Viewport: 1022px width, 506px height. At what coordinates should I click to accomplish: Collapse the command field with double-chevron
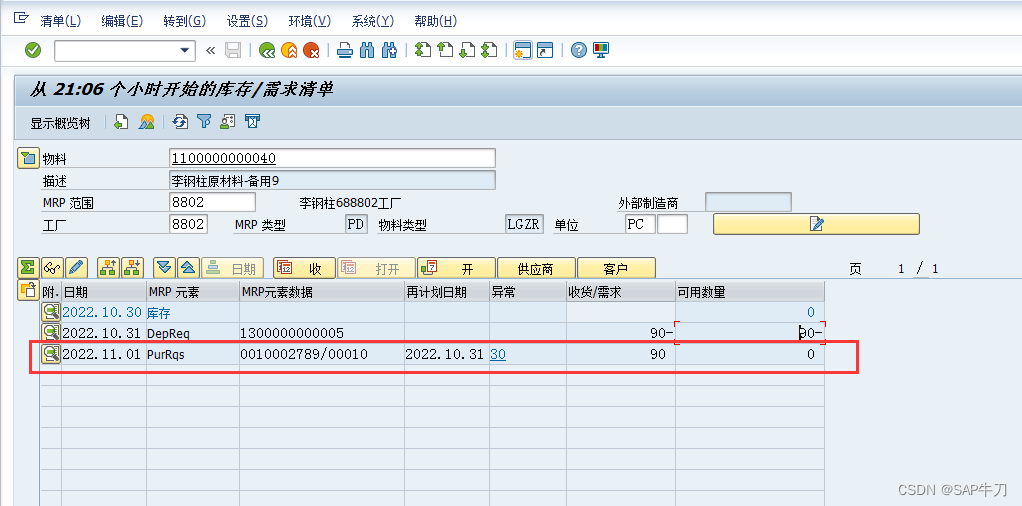click(210, 50)
